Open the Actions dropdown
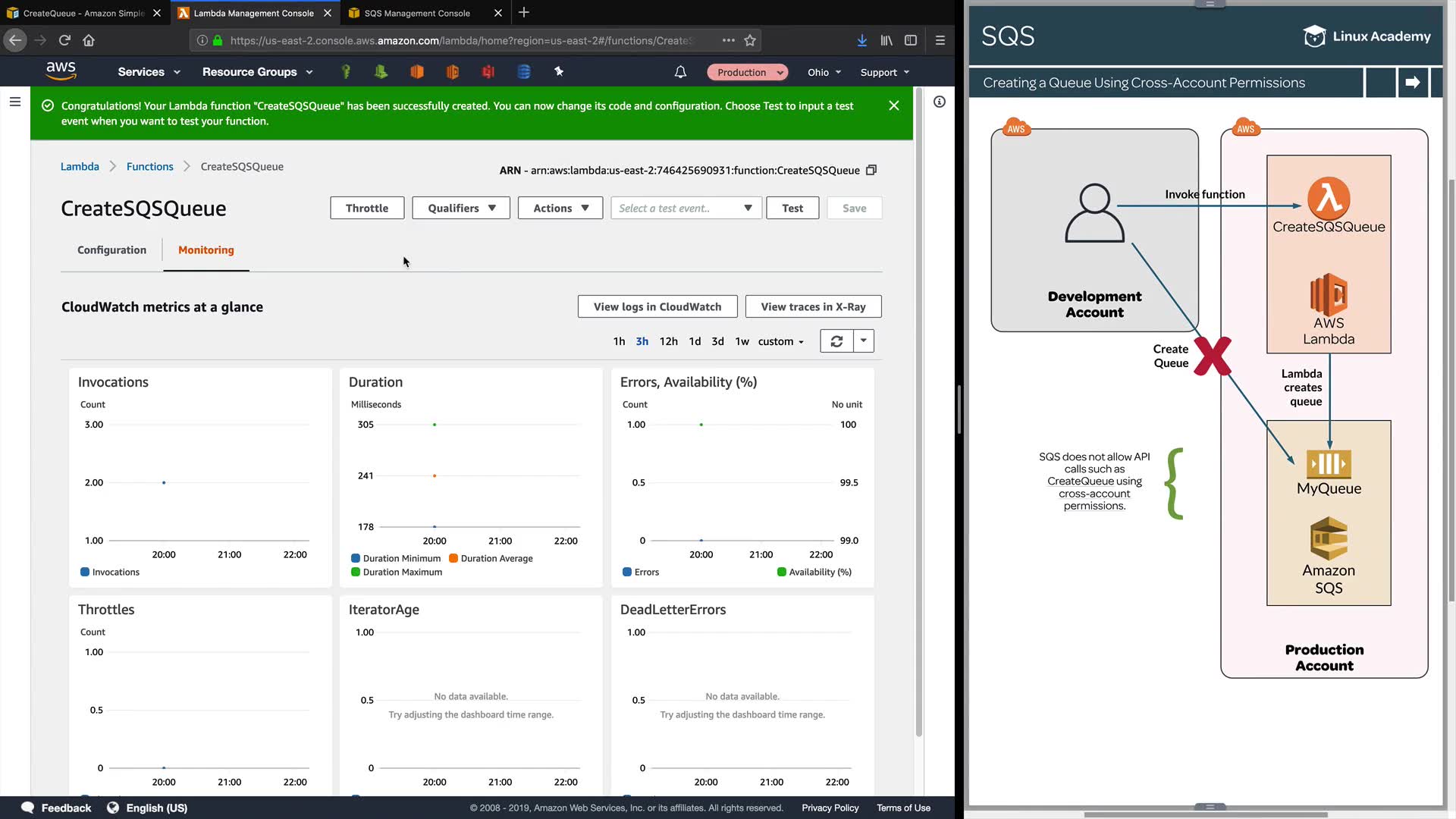The image size is (1456, 819). pyautogui.click(x=560, y=208)
